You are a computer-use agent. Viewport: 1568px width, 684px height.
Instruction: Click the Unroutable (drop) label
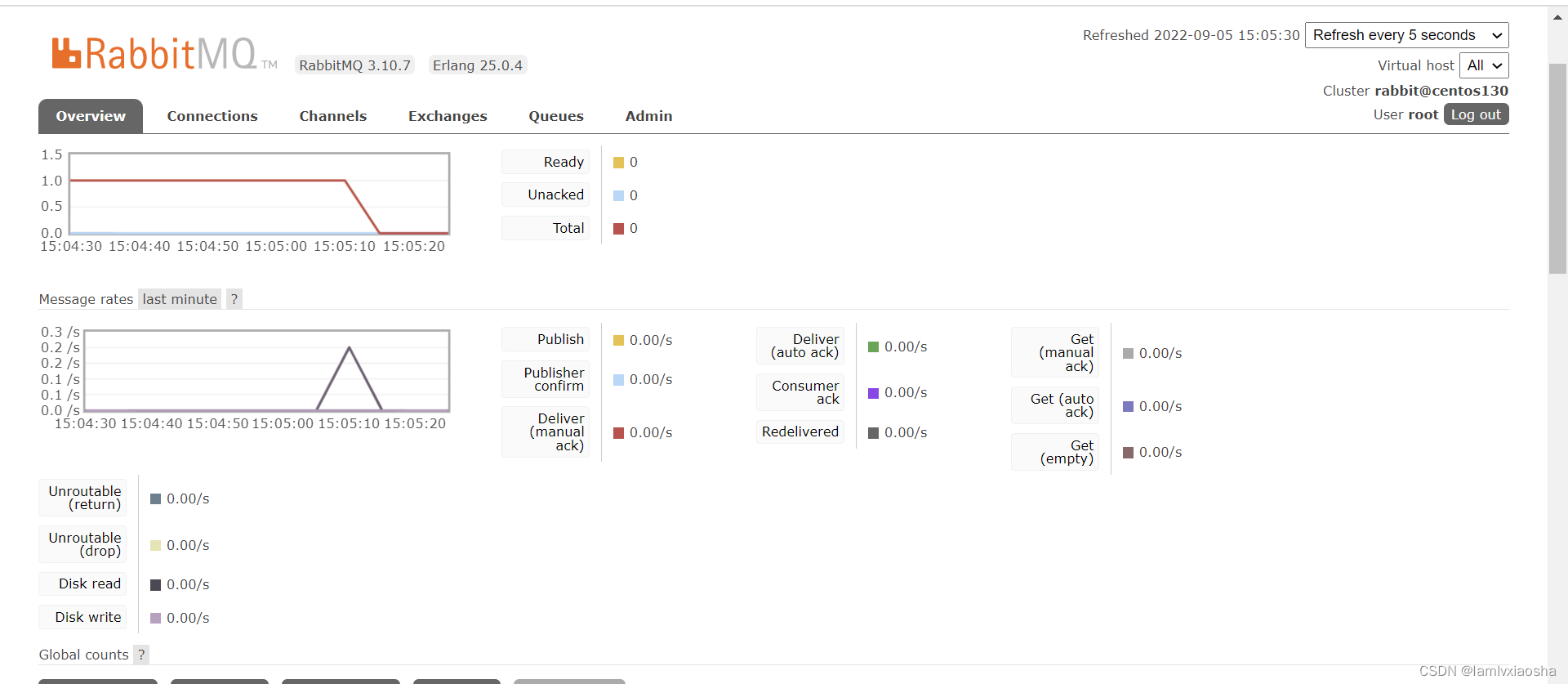pos(82,544)
